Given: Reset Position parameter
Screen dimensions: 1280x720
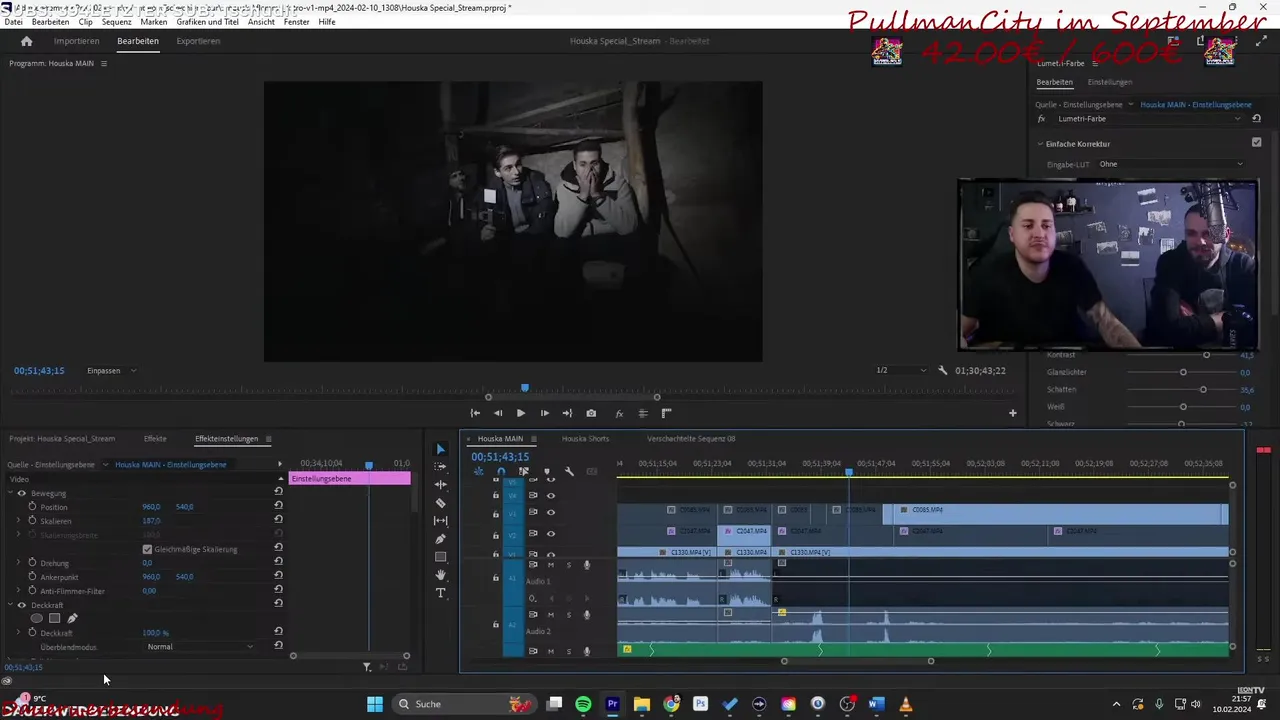Looking at the screenshot, I should coord(278,506).
